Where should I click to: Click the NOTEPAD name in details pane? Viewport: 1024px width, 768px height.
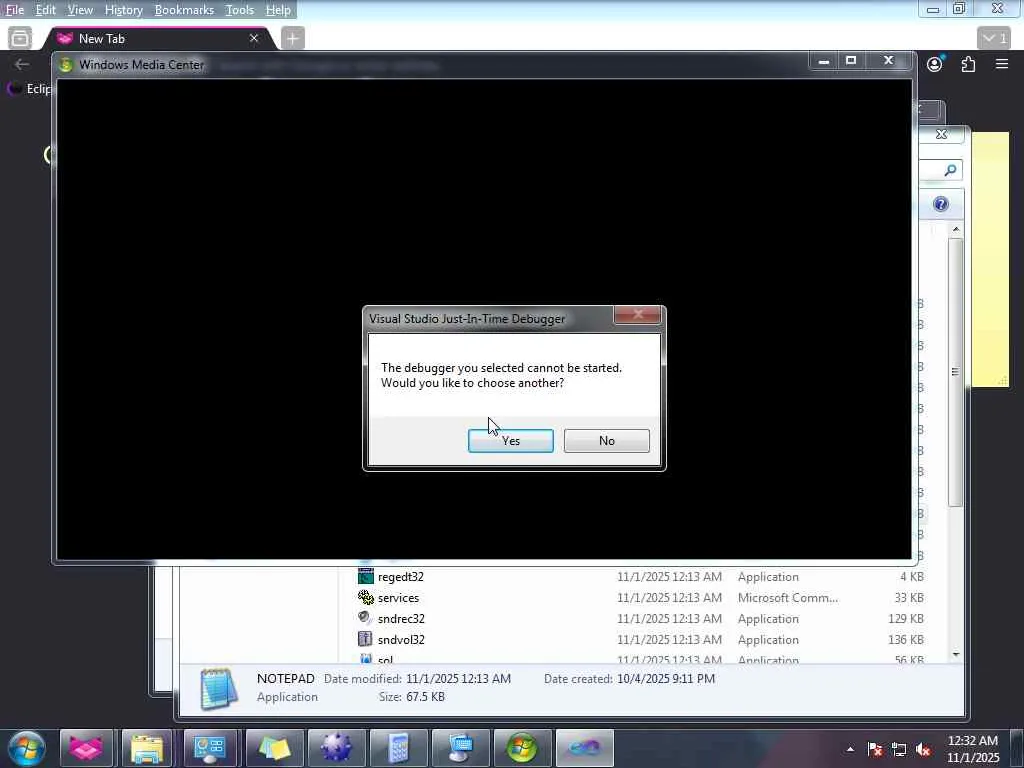(x=285, y=679)
